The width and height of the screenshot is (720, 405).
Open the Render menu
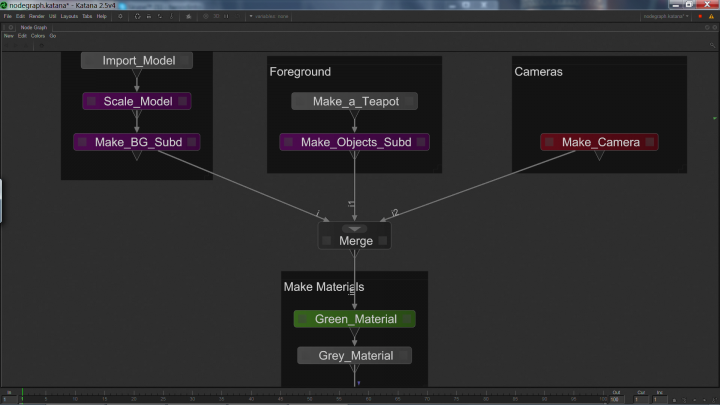click(35, 17)
